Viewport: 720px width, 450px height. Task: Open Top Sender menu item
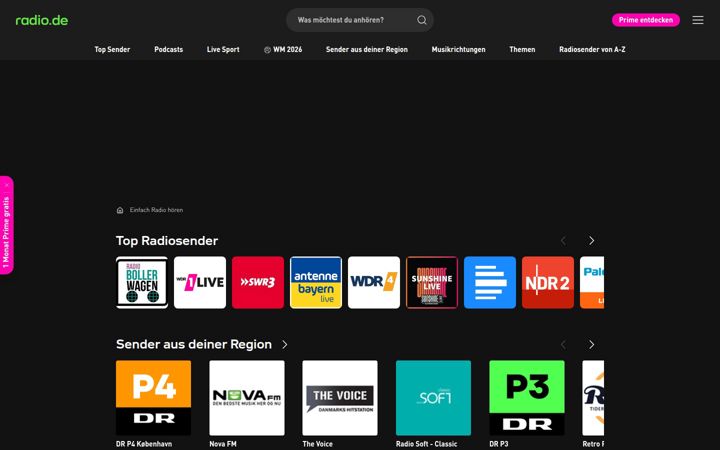(x=112, y=49)
